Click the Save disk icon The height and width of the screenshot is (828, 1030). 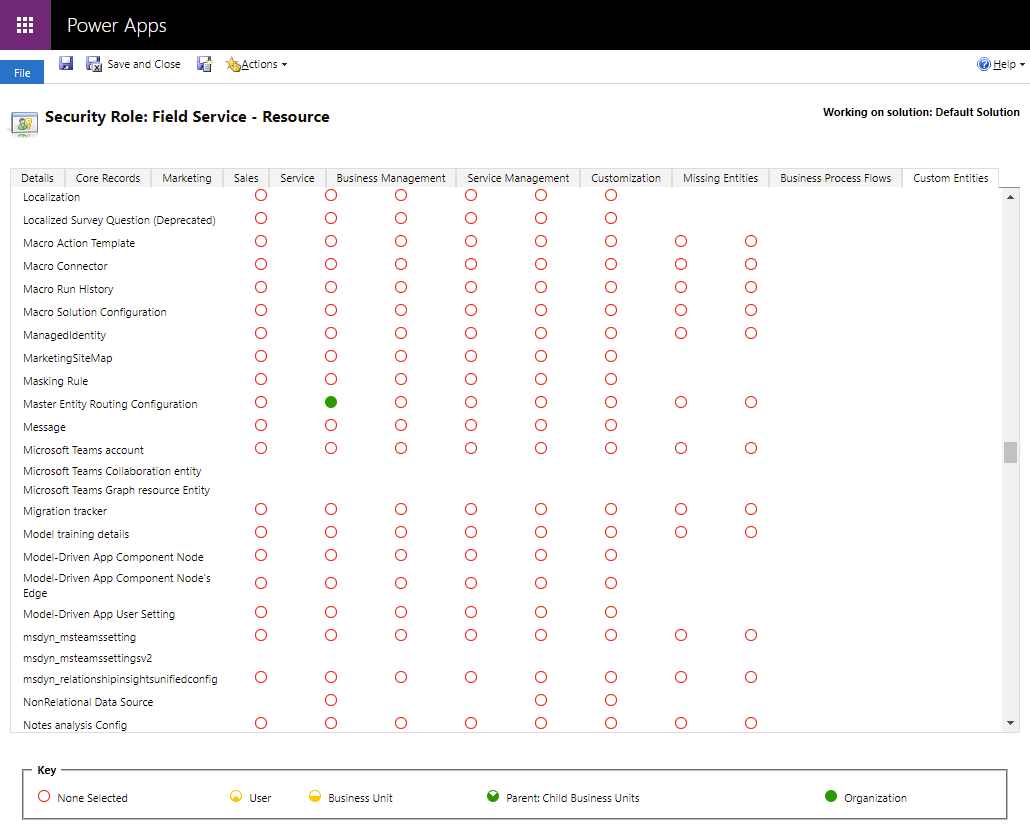66,64
